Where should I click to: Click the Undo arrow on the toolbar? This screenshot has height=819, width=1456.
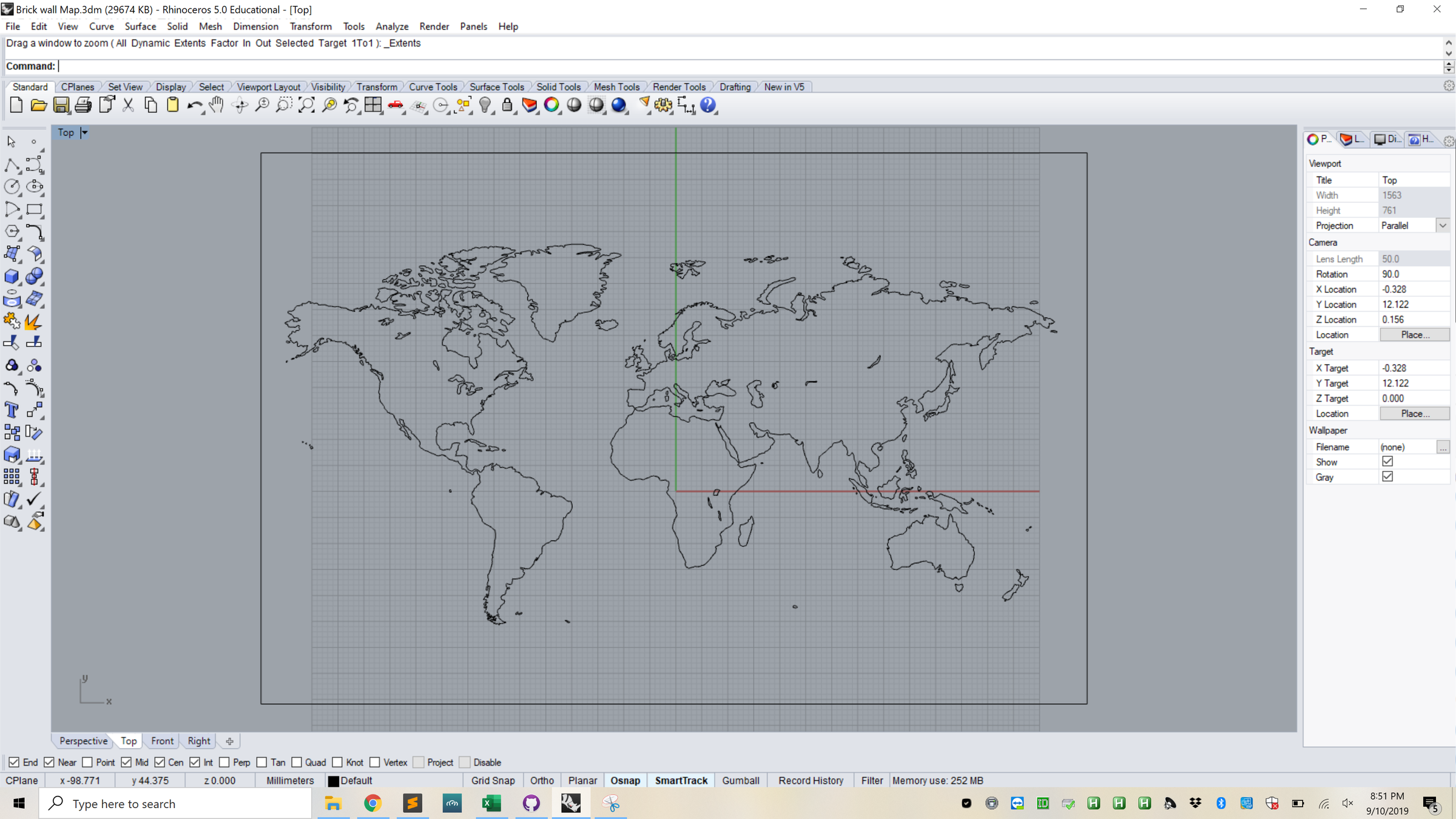point(194,105)
